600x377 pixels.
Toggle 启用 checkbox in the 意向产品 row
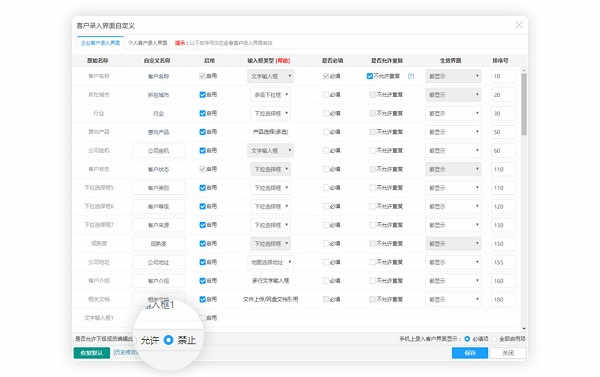(203, 132)
